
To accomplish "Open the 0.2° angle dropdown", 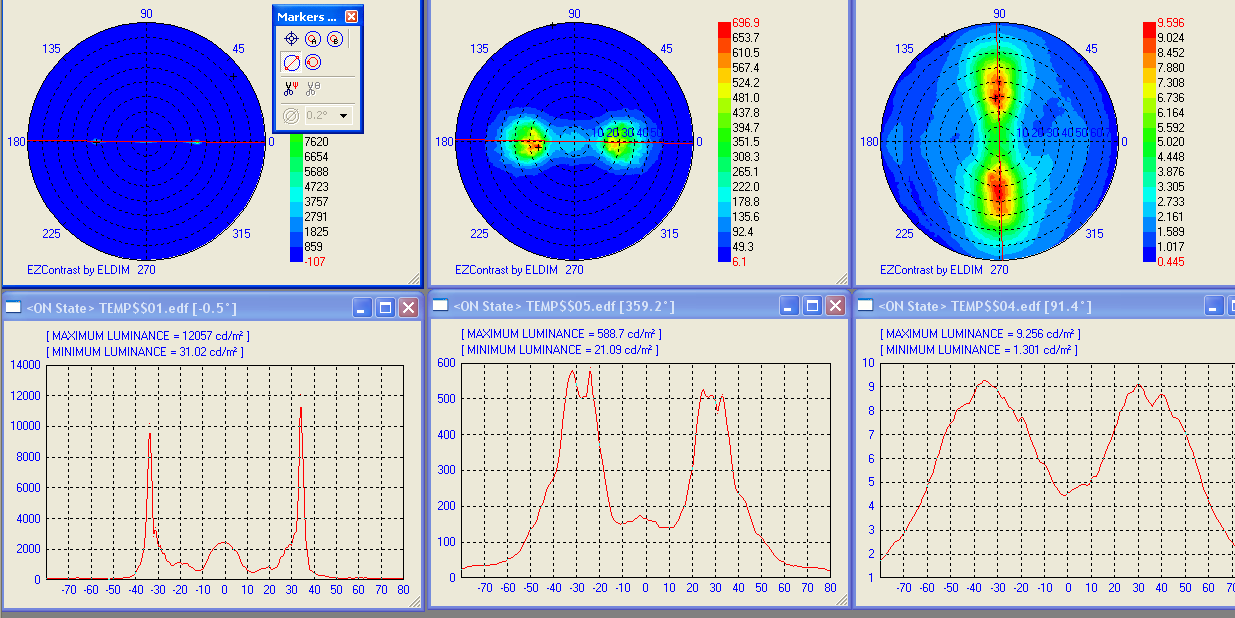I will (344, 116).
